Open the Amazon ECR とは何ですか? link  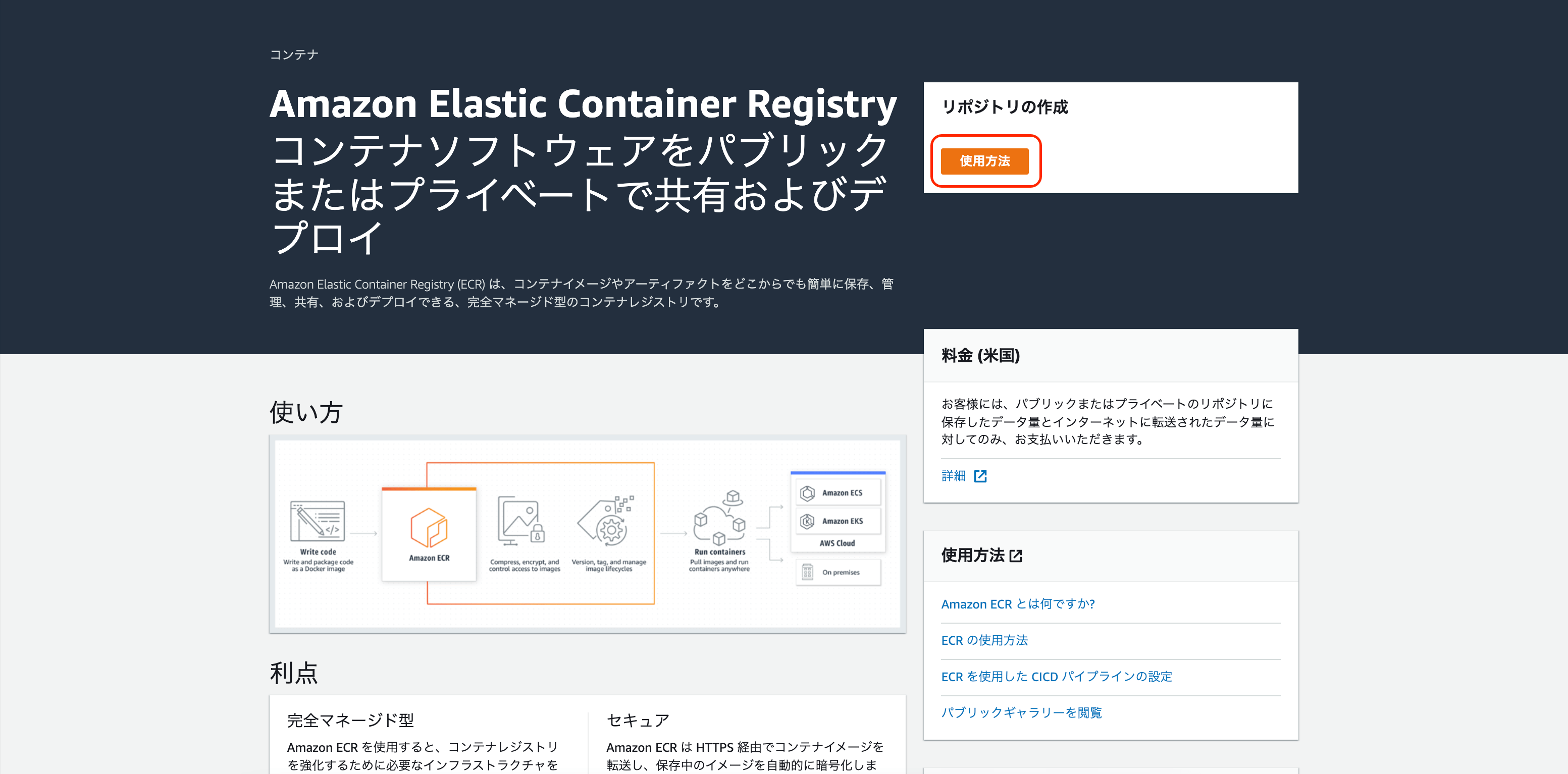pyautogui.click(x=1018, y=604)
